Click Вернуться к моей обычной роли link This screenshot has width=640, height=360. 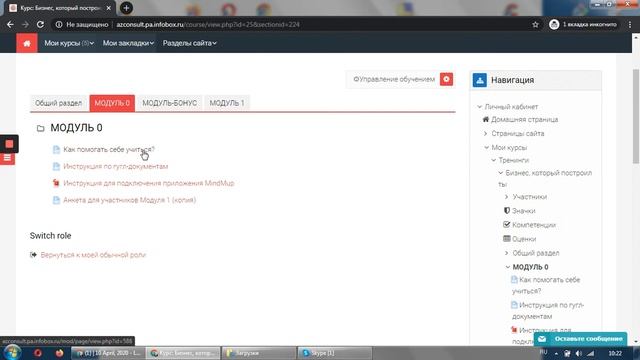tap(93, 255)
